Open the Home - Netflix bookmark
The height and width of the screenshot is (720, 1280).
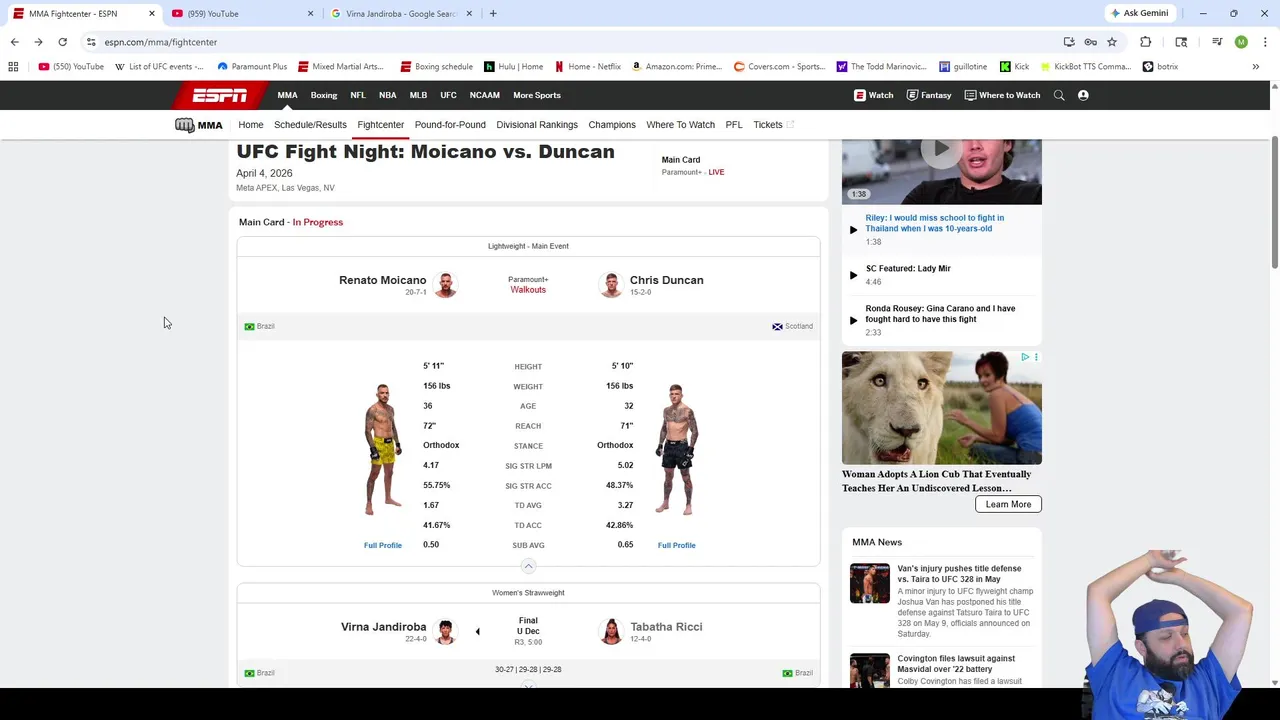coord(588,67)
